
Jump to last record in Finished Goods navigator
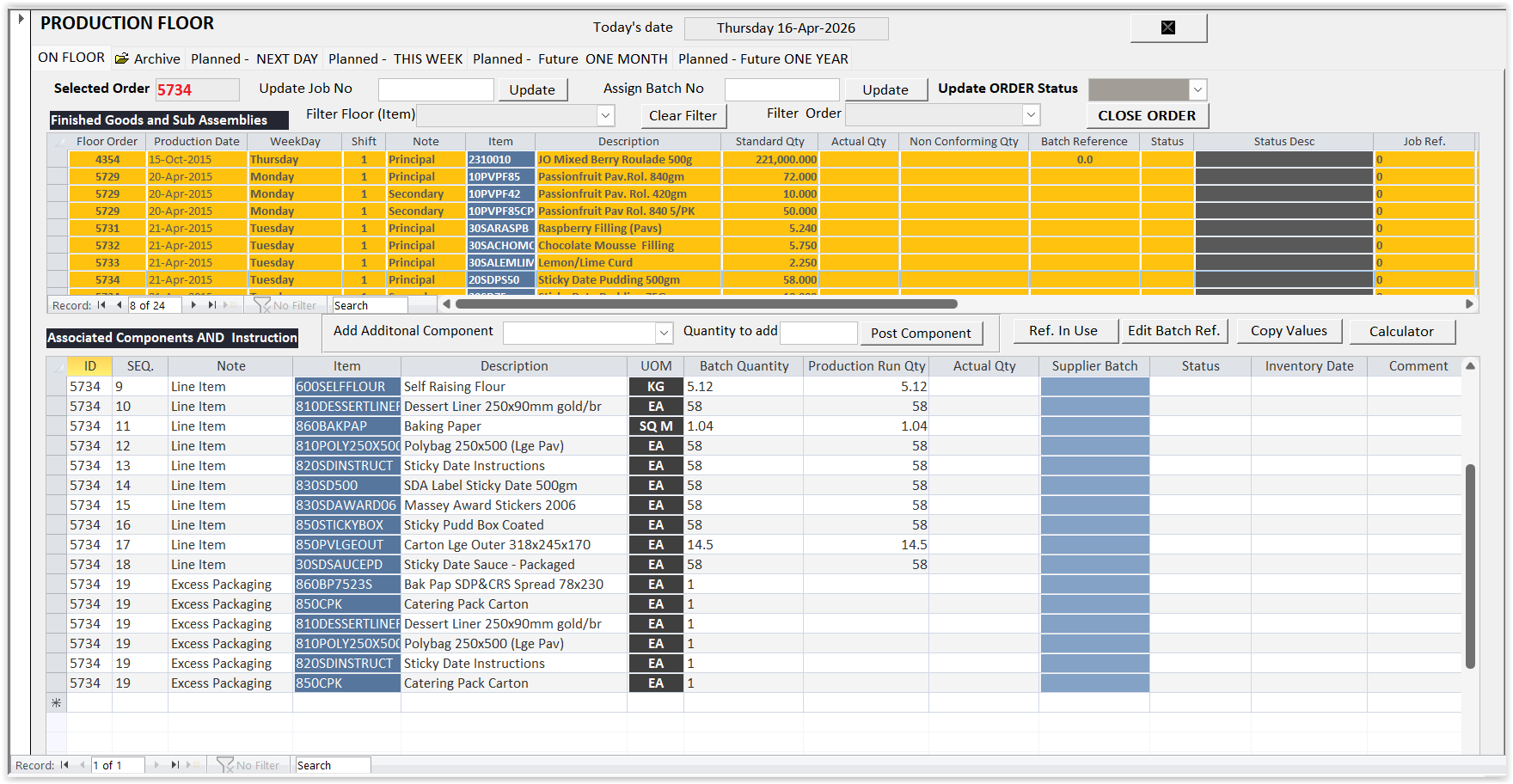(211, 305)
